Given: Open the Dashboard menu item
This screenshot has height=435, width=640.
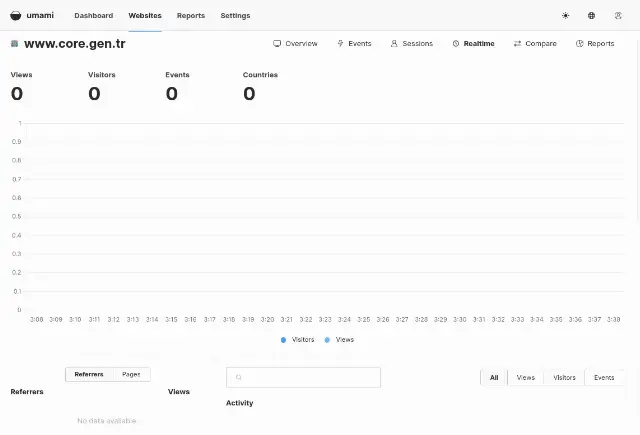Looking at the screenshot, I should 93,16.
